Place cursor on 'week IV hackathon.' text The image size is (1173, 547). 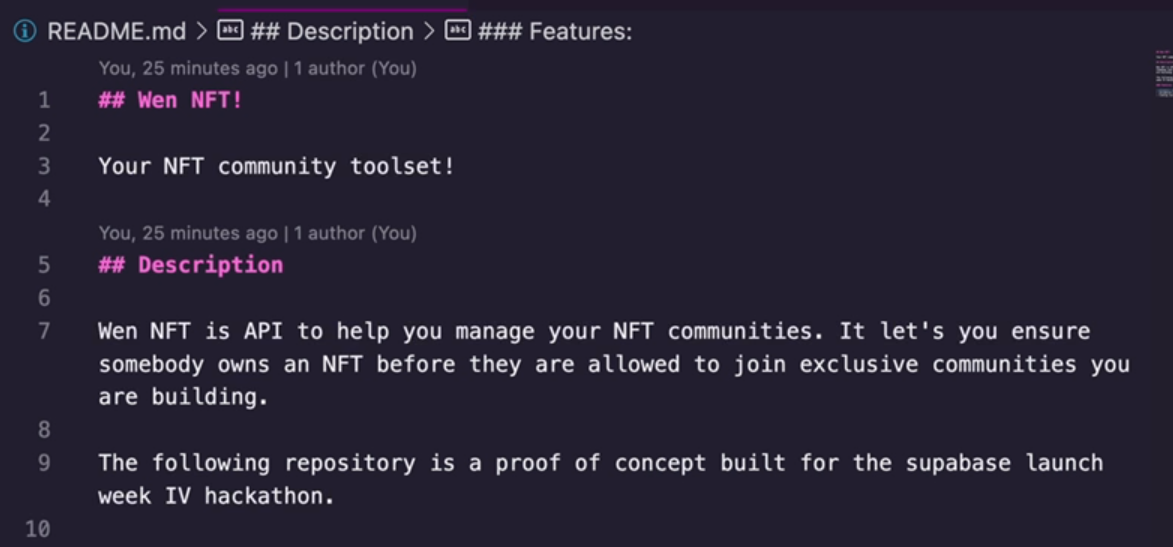tap(216, 496)
